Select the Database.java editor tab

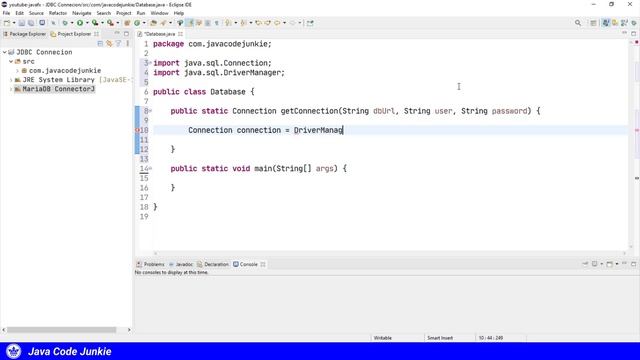159,34
